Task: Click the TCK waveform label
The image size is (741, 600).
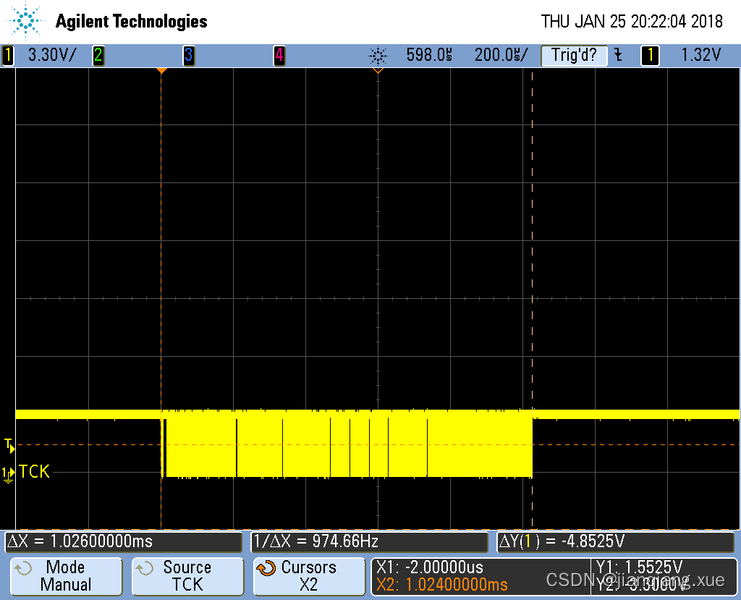Action: coord(34,471)
